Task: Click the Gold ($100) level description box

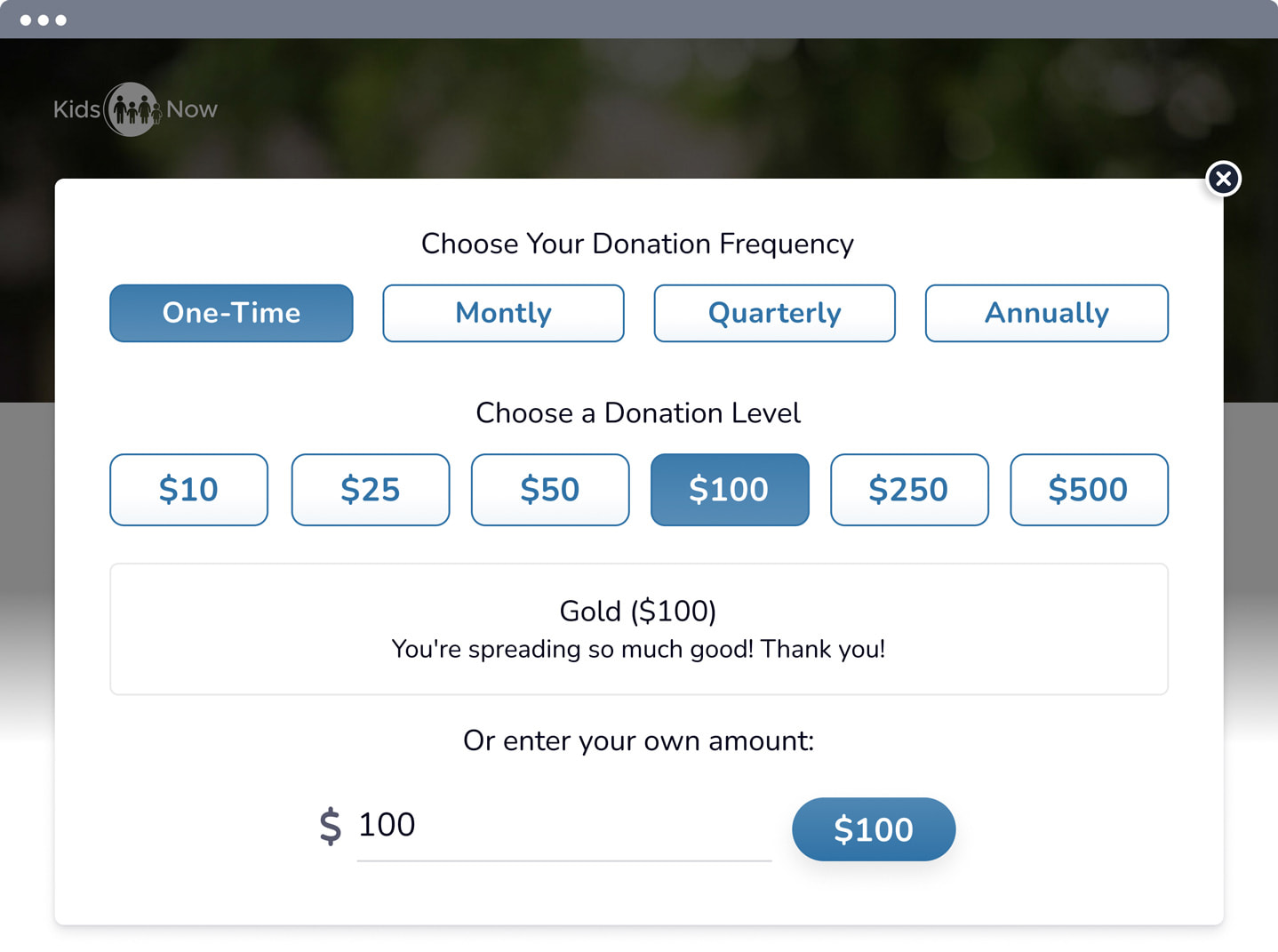Action: (x=639, y=629)
